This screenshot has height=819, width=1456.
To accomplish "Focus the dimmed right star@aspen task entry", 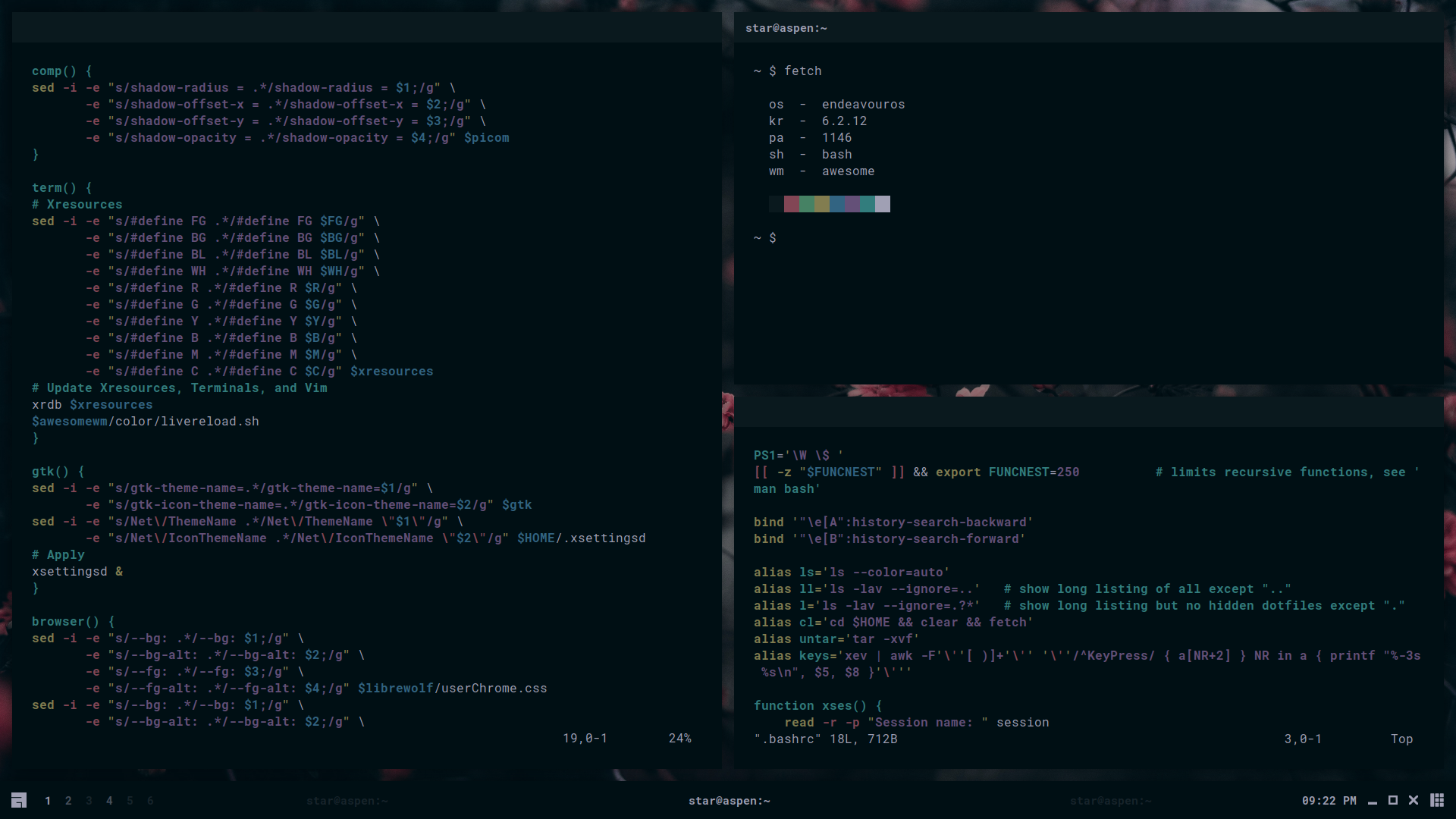I will point(1110,801).
